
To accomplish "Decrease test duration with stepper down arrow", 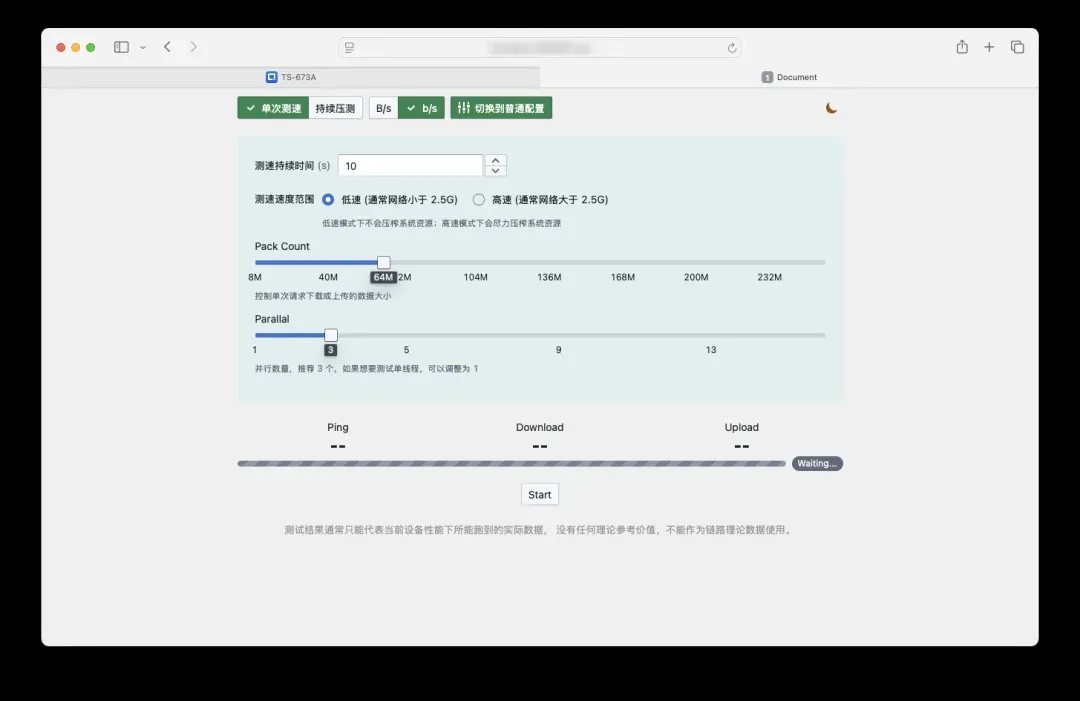I will (x=496, y=171).
